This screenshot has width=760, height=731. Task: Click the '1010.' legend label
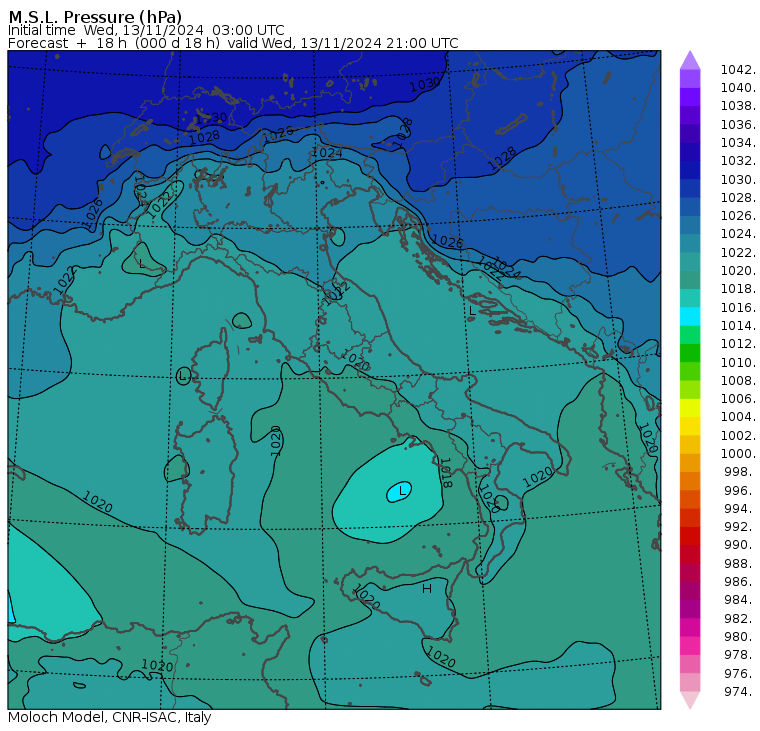point(738,363)
